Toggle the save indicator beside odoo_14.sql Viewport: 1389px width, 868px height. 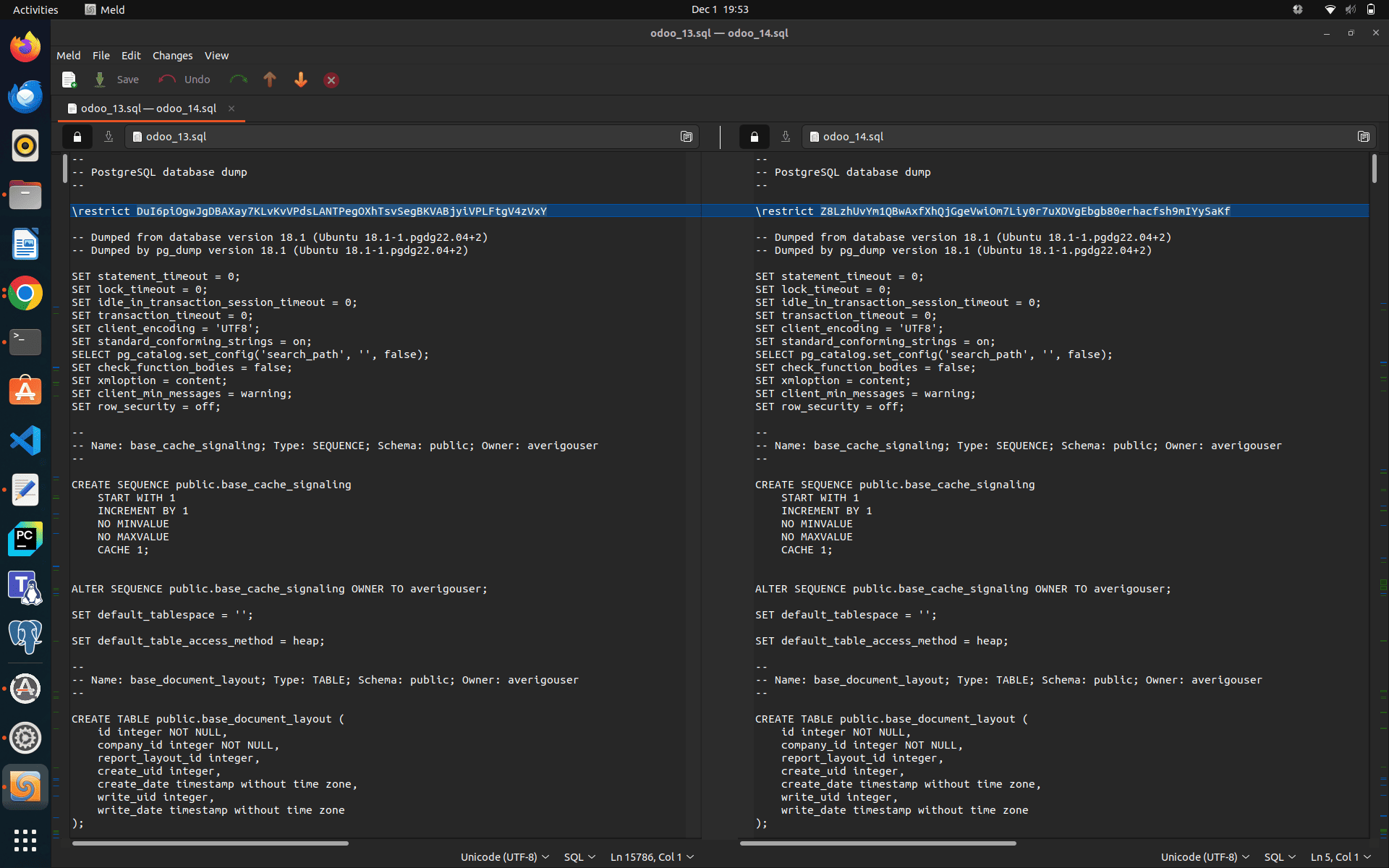tap(786, 137)
